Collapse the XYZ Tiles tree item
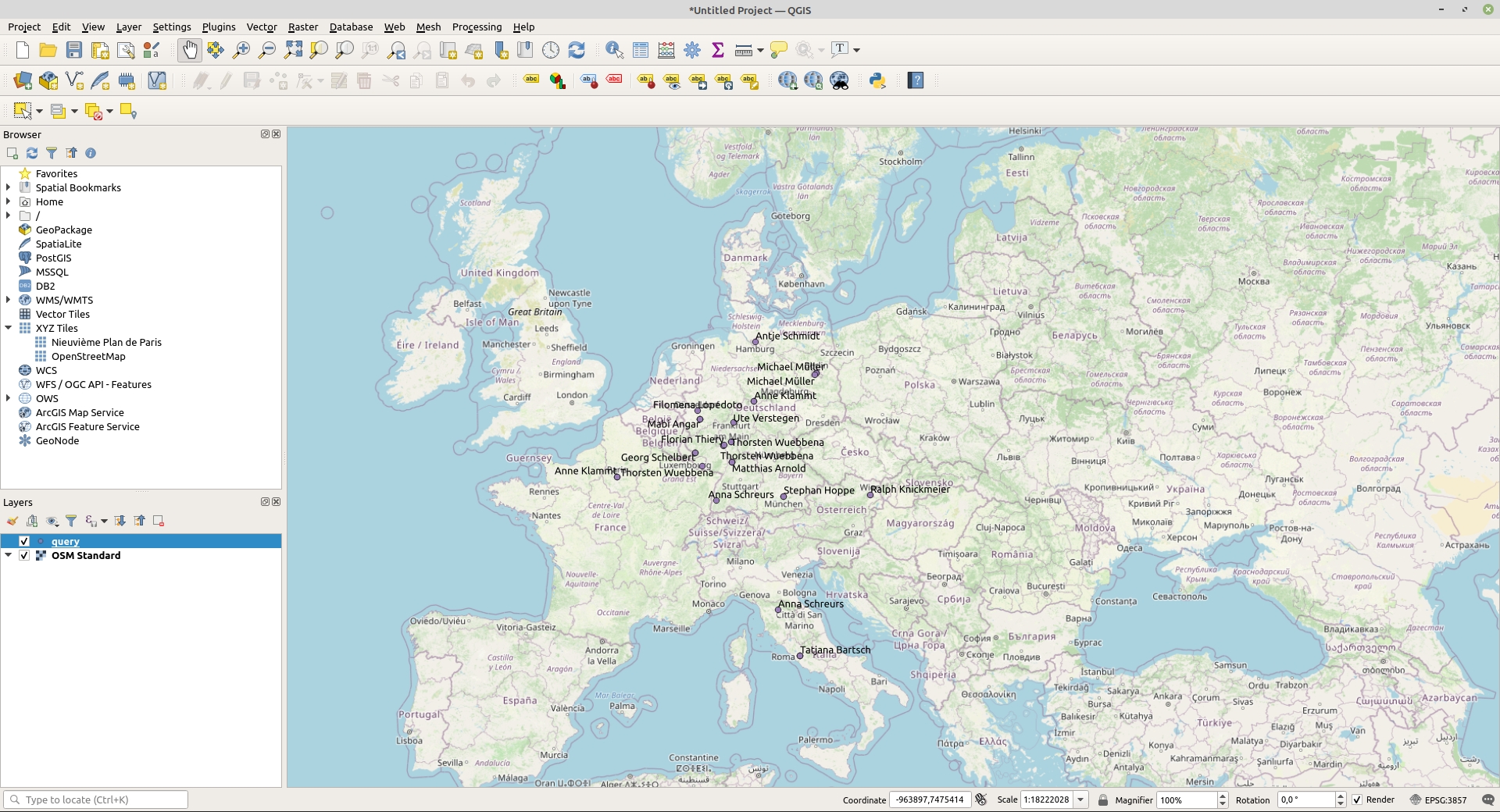 [9, 328]
